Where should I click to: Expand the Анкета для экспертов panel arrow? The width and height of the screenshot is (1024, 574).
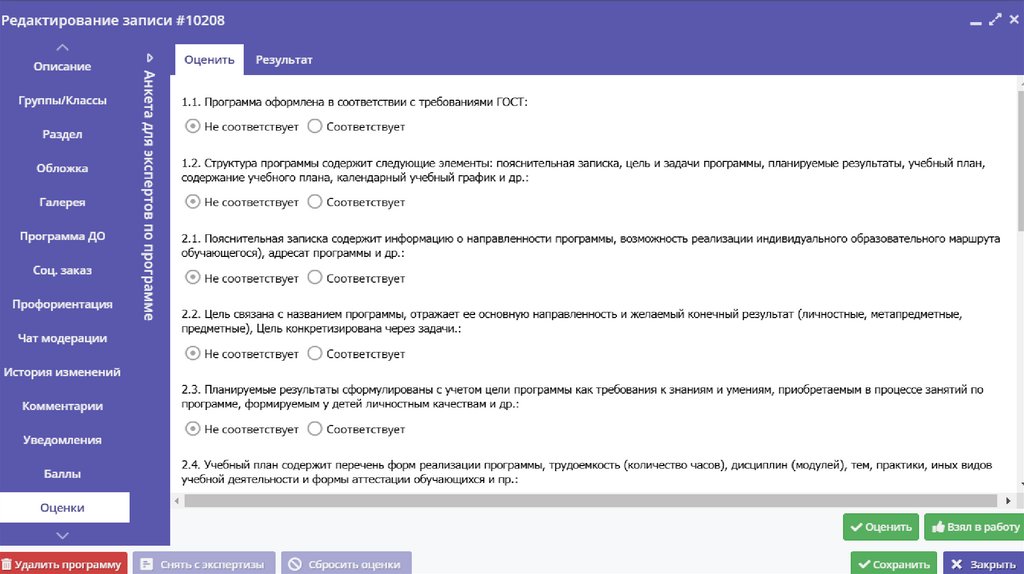point(150,57)
